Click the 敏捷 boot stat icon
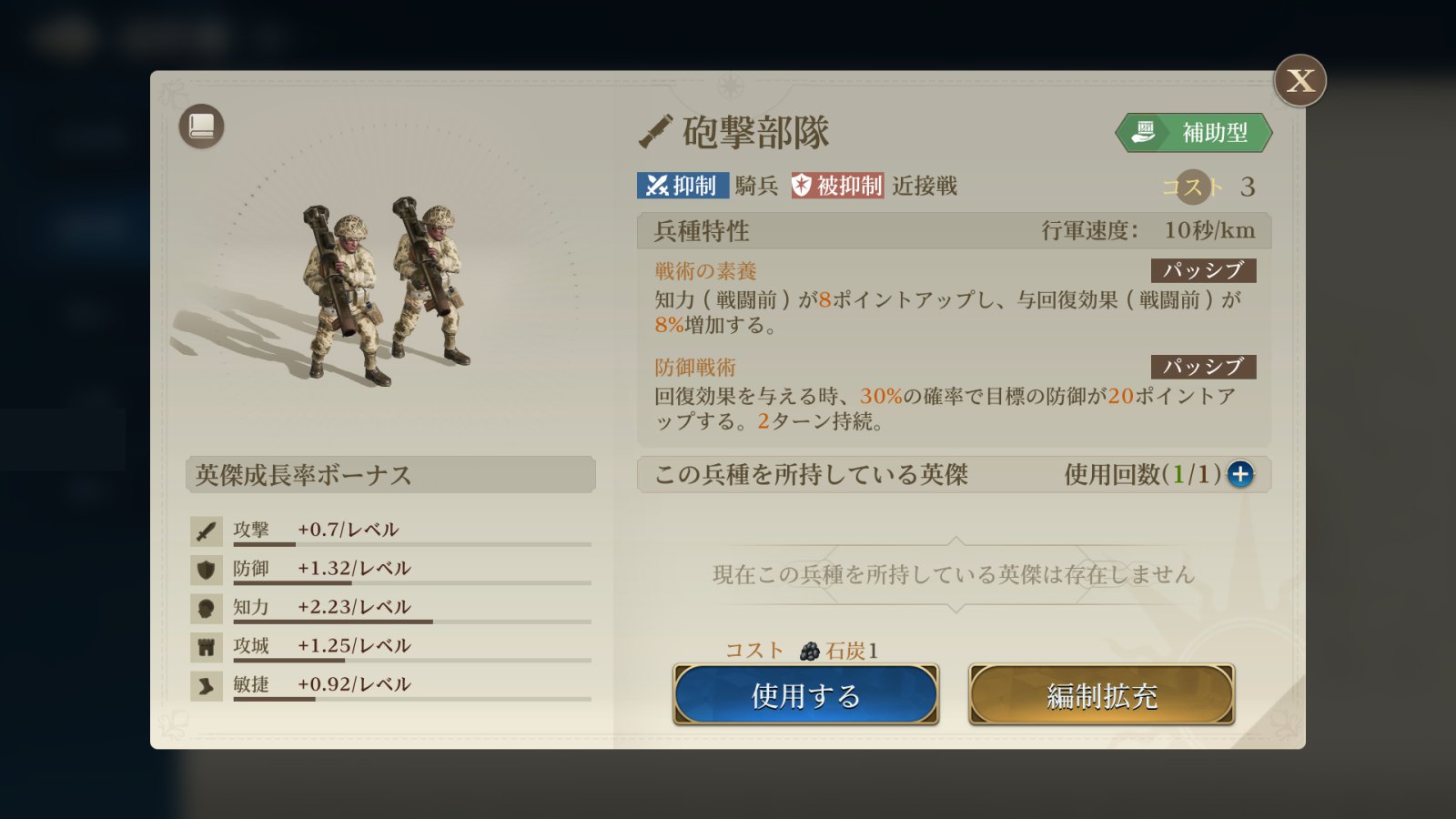 coord(207,685)
